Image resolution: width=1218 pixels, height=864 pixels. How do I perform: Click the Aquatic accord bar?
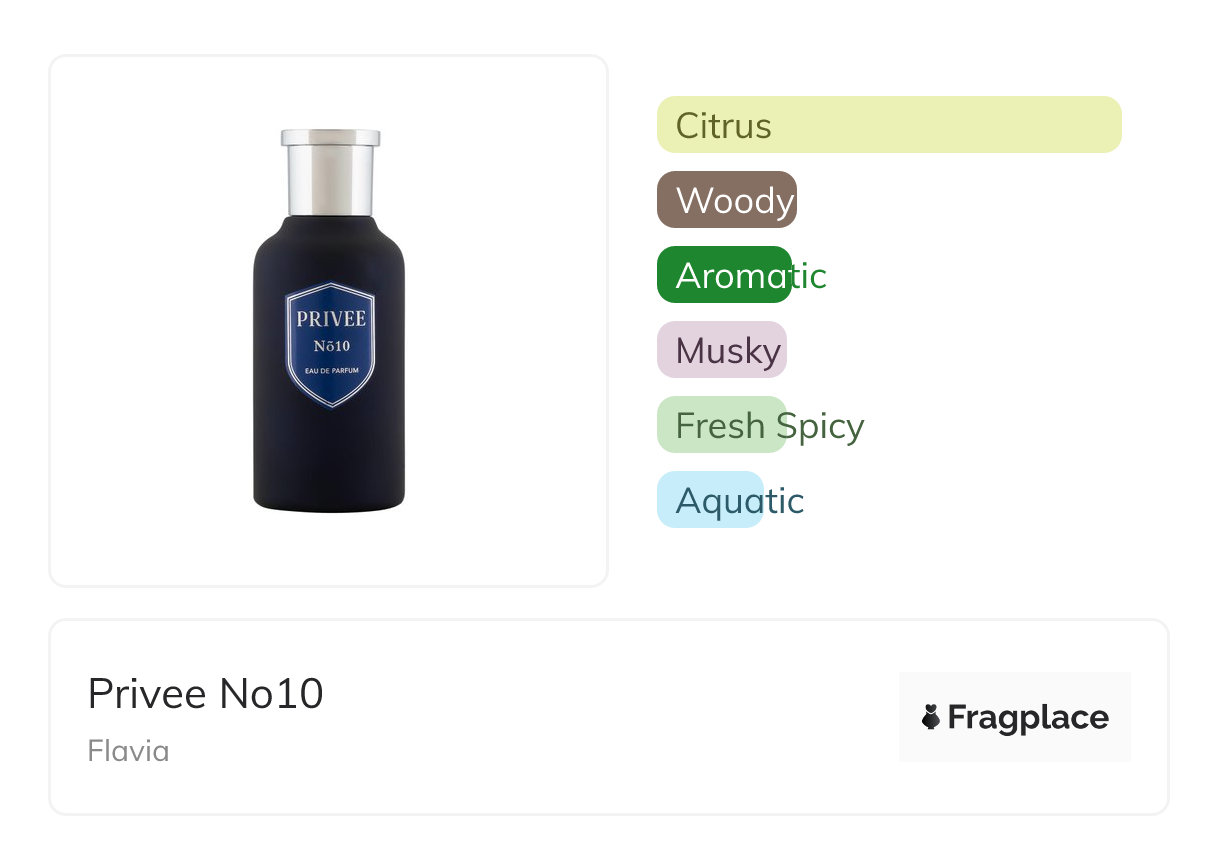pos(710,499)
